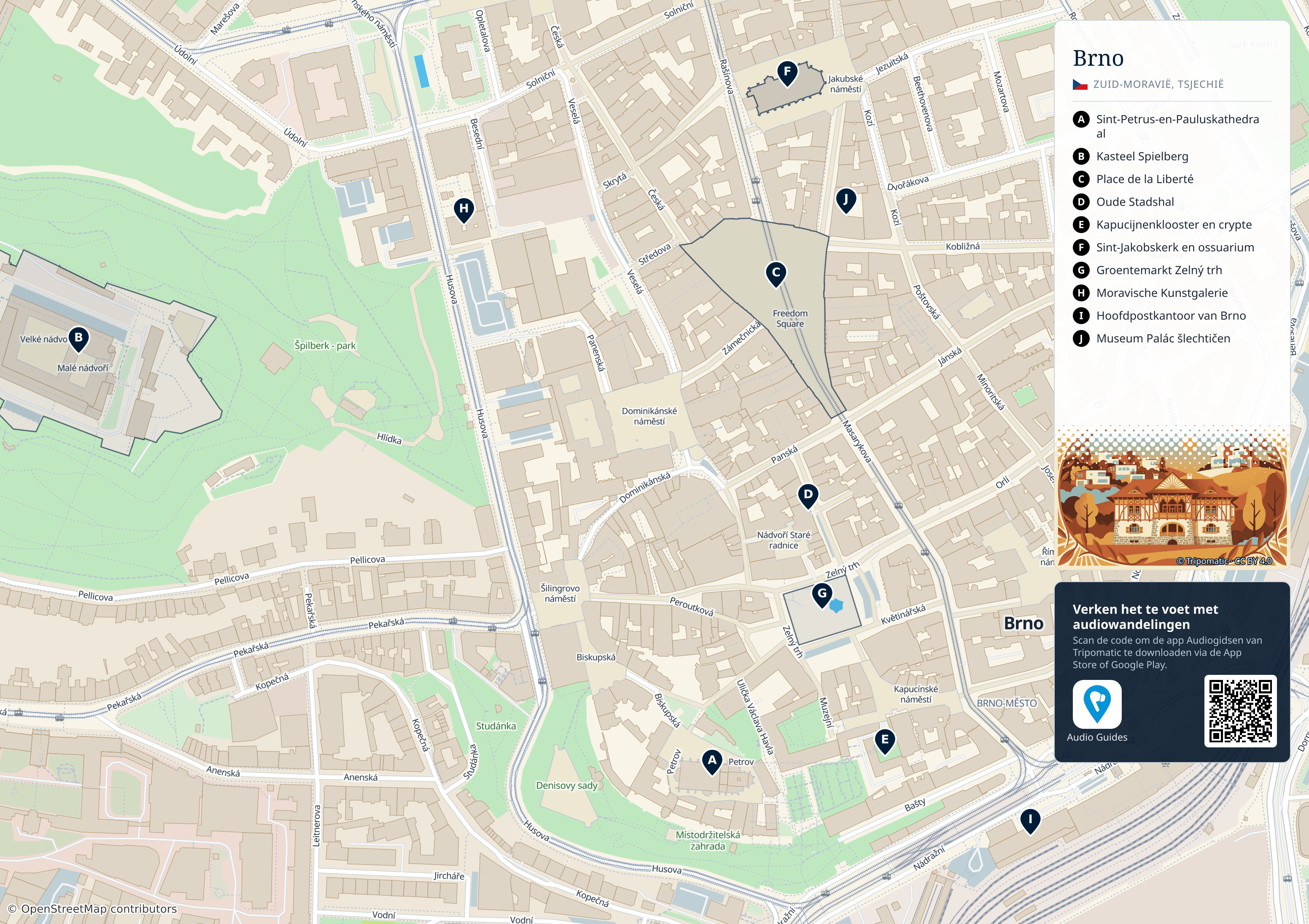The width and height of the screenshot is (1309, 924).
Task: Click map pin G on Zelný trh
Action: coord(822,596)
